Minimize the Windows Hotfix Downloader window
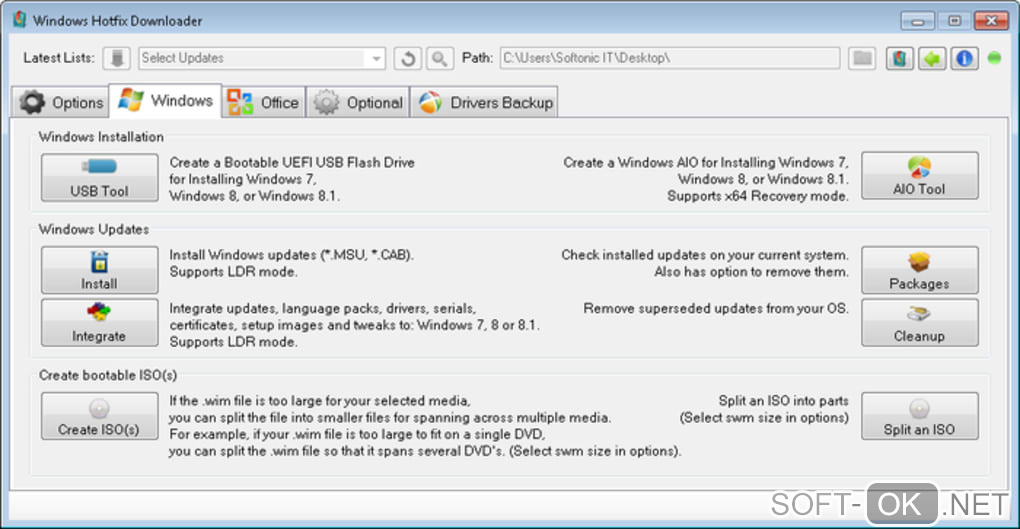The width and height of the screenshot is (1020, 529). point(918,21)
